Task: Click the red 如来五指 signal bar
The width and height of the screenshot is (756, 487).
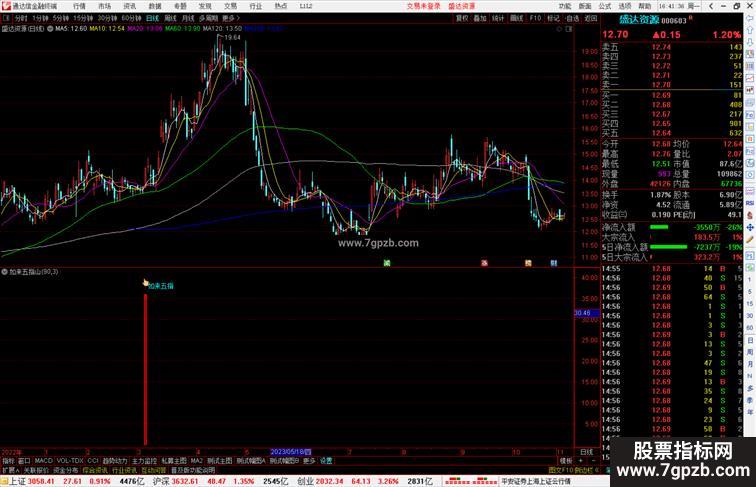Action: (x=146, y=369)
